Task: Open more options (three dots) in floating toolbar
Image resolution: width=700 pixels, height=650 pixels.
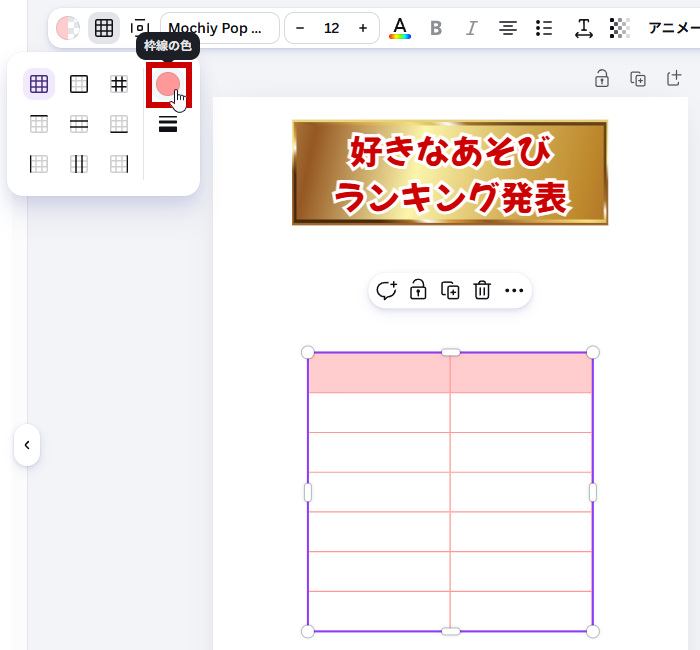Action: pos(514,291)
